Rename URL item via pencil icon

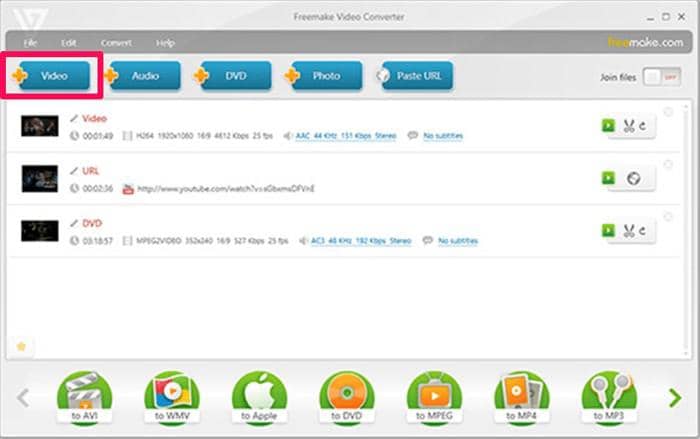pos(74,171)
